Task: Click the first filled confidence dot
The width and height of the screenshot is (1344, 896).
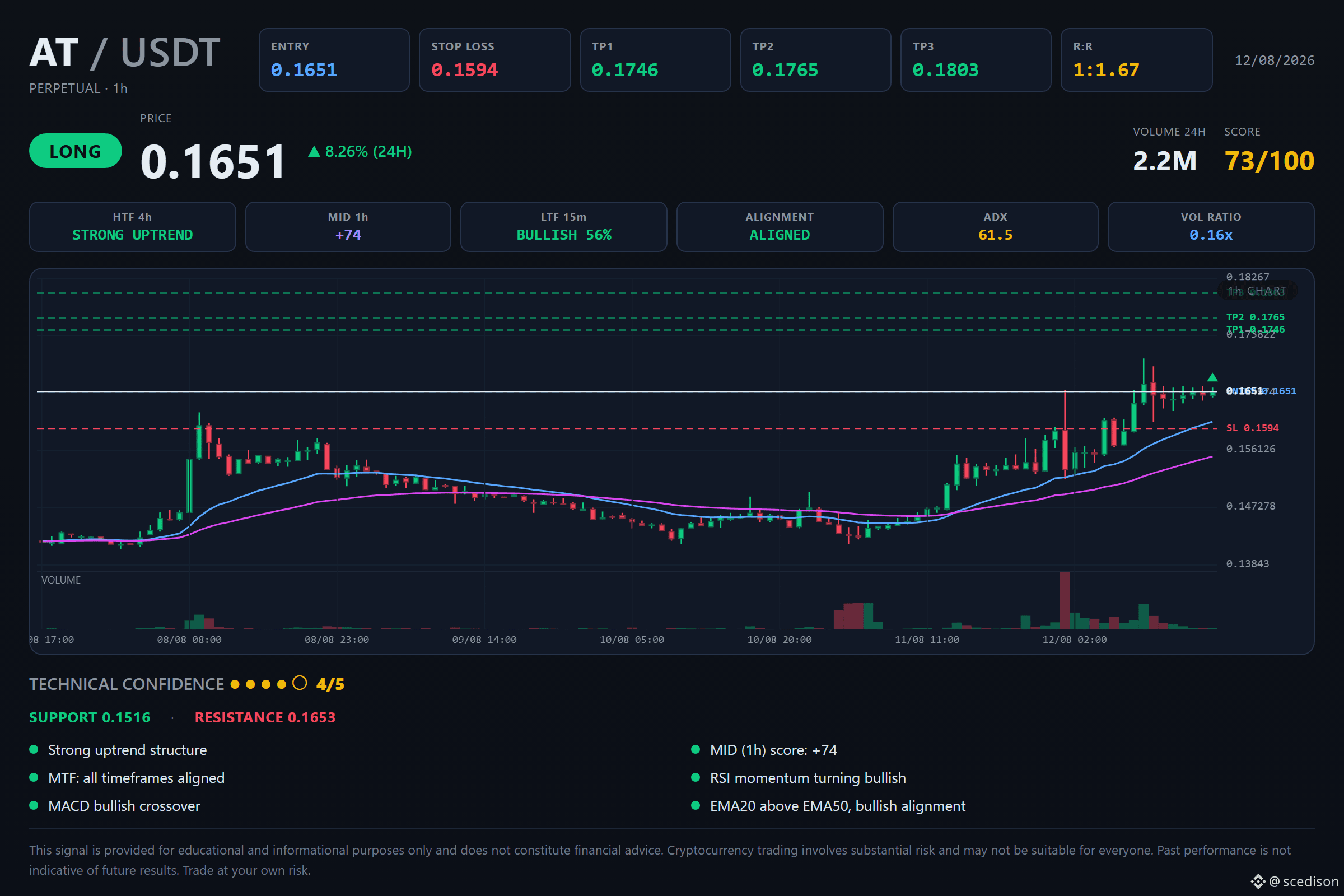Action: [235, 684]
